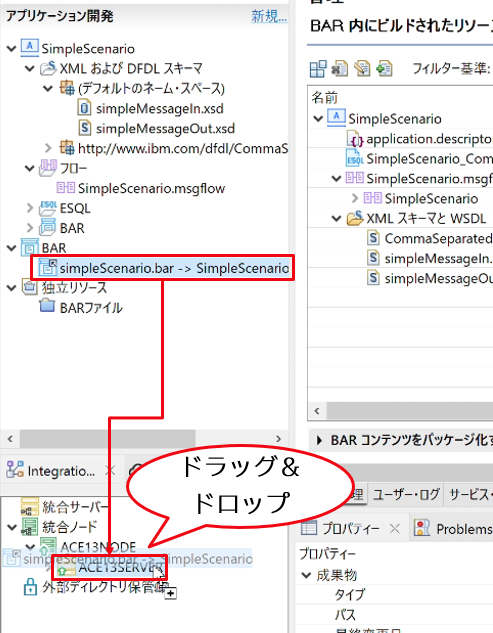Click the SimpleScenario.msgflow flow icon

tap(66, 188)
